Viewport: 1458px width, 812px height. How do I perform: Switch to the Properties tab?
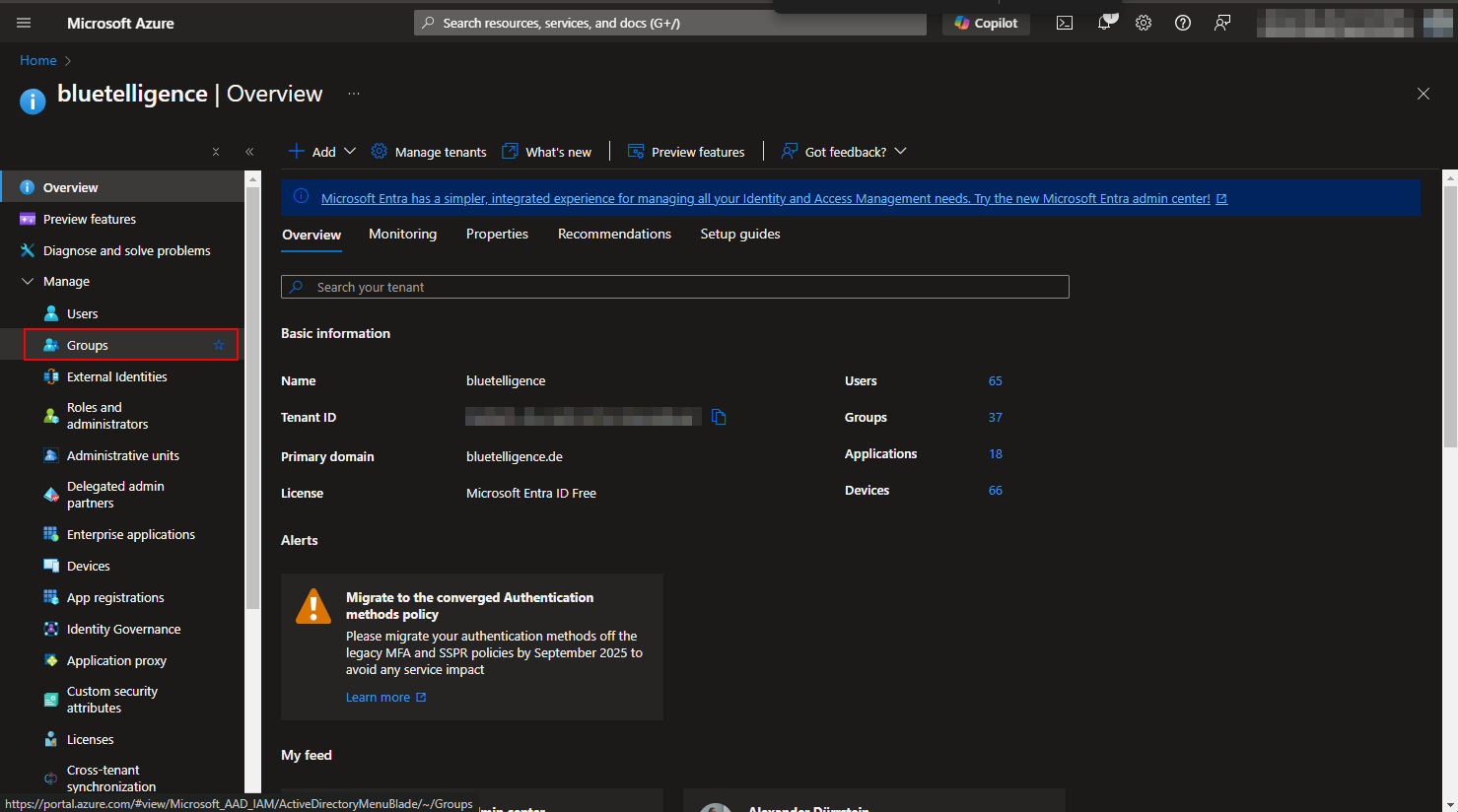pos(497,235)
